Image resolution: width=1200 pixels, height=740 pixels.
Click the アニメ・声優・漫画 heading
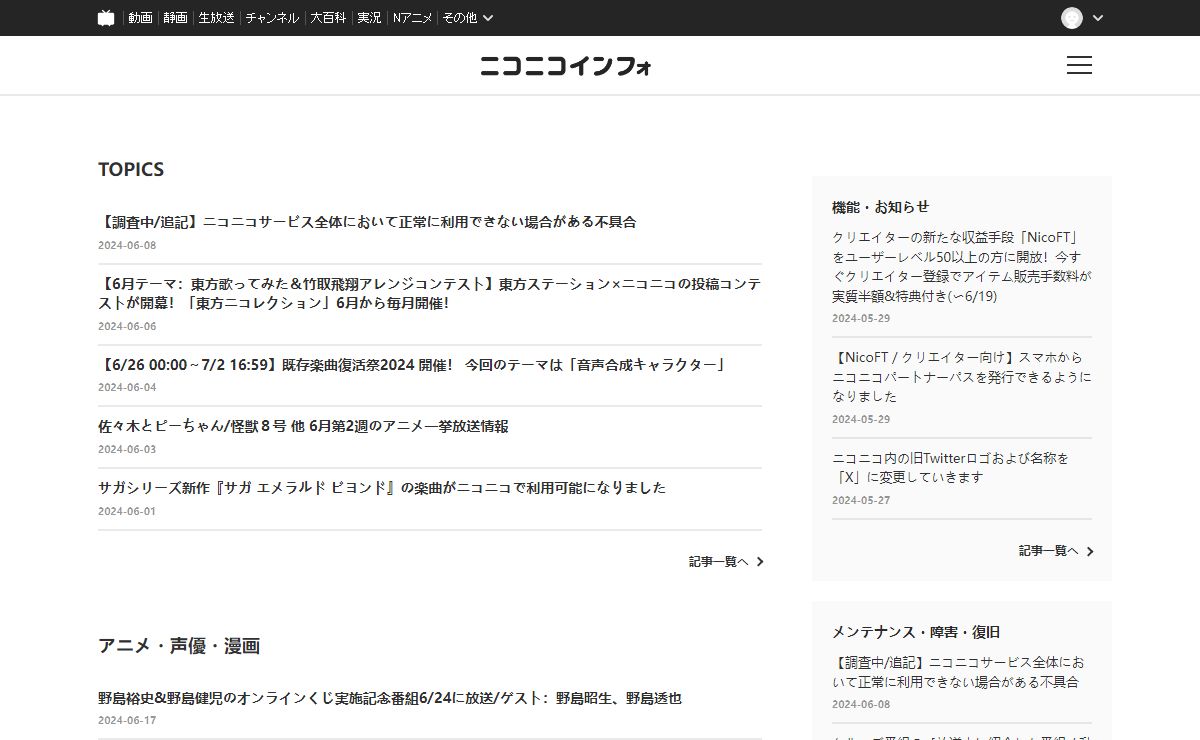coord(179,646)
